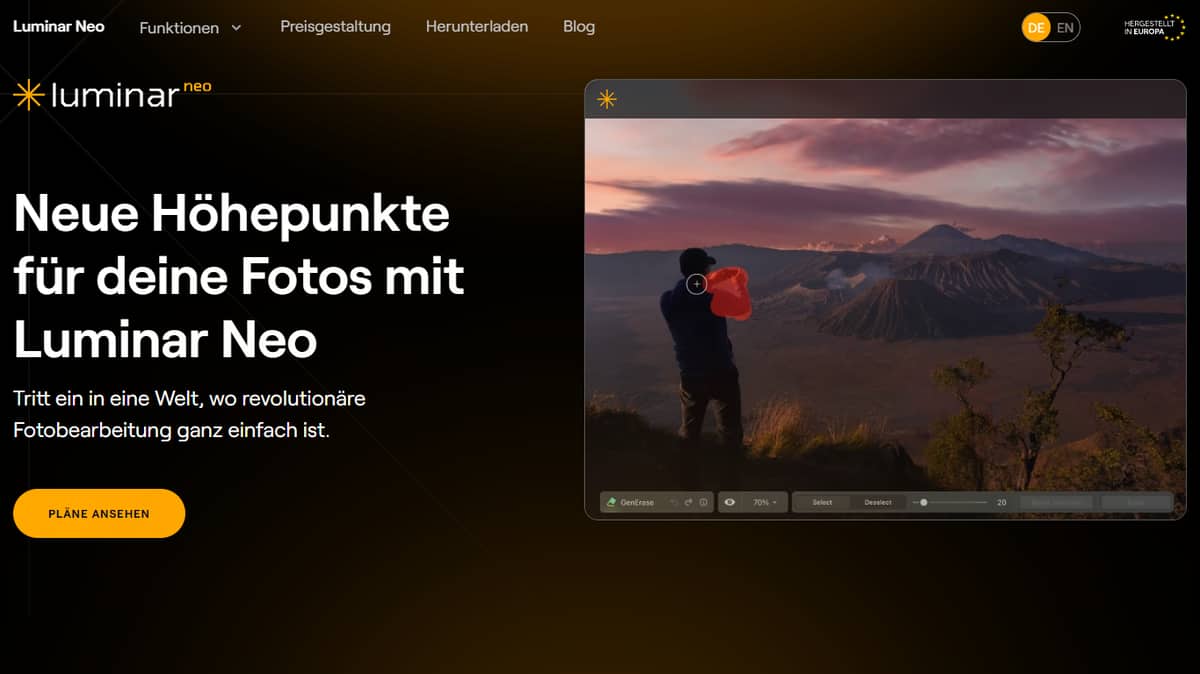Switch language to EN
The height and width of the screenshot is (674, 1200).
pos(1065,28)
